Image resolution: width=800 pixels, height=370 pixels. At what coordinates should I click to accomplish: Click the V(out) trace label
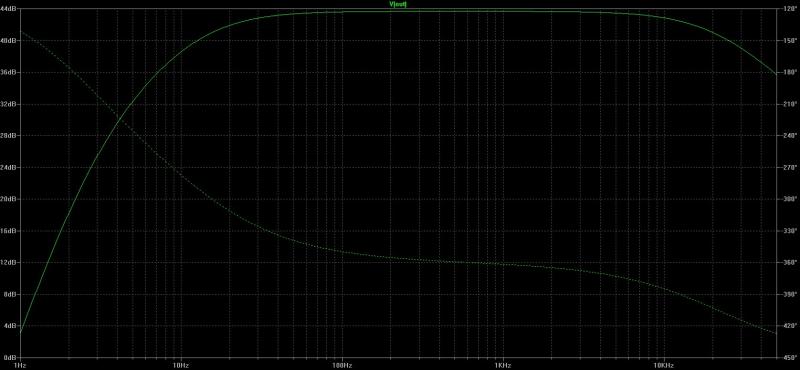(x=398, y=4)
